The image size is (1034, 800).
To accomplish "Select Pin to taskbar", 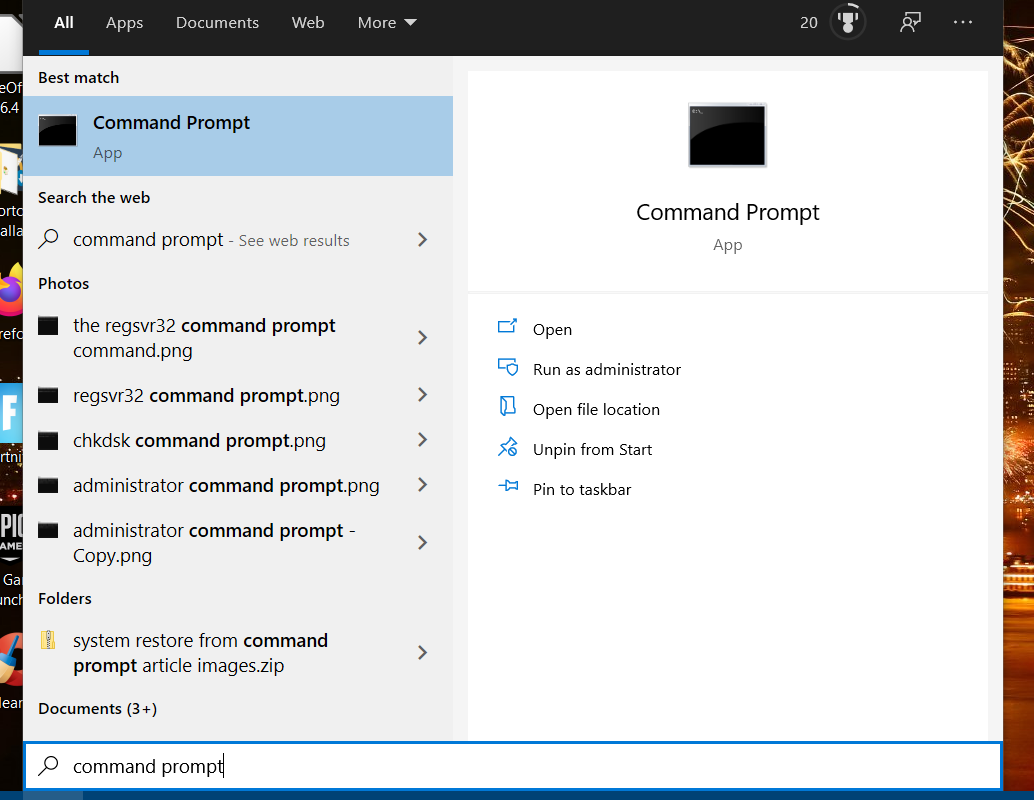I will click(582, 490).
